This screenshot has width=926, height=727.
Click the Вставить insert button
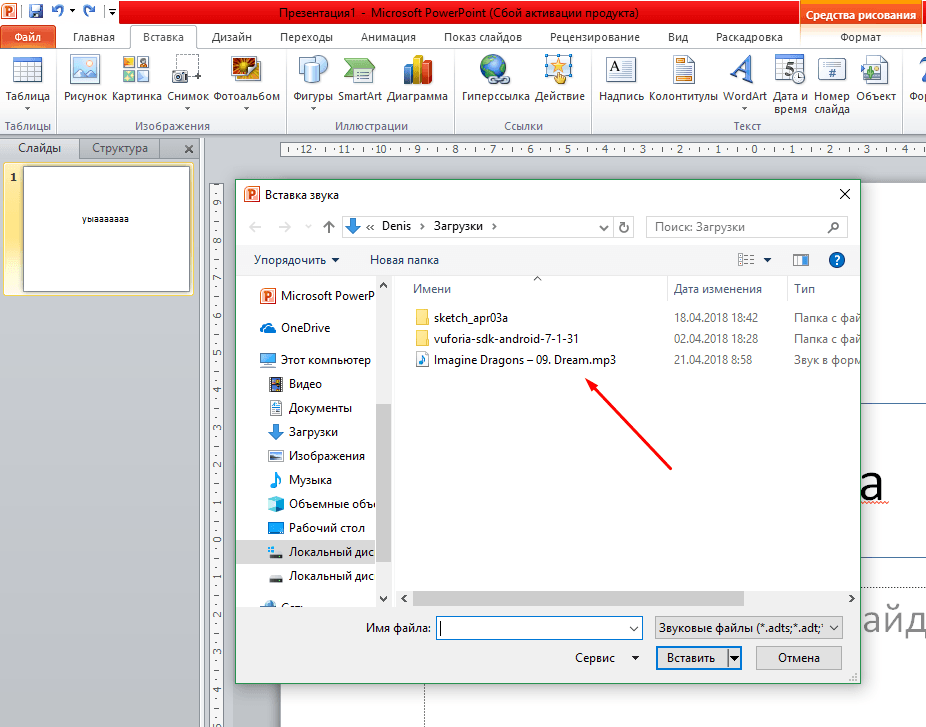click(692, 658)
